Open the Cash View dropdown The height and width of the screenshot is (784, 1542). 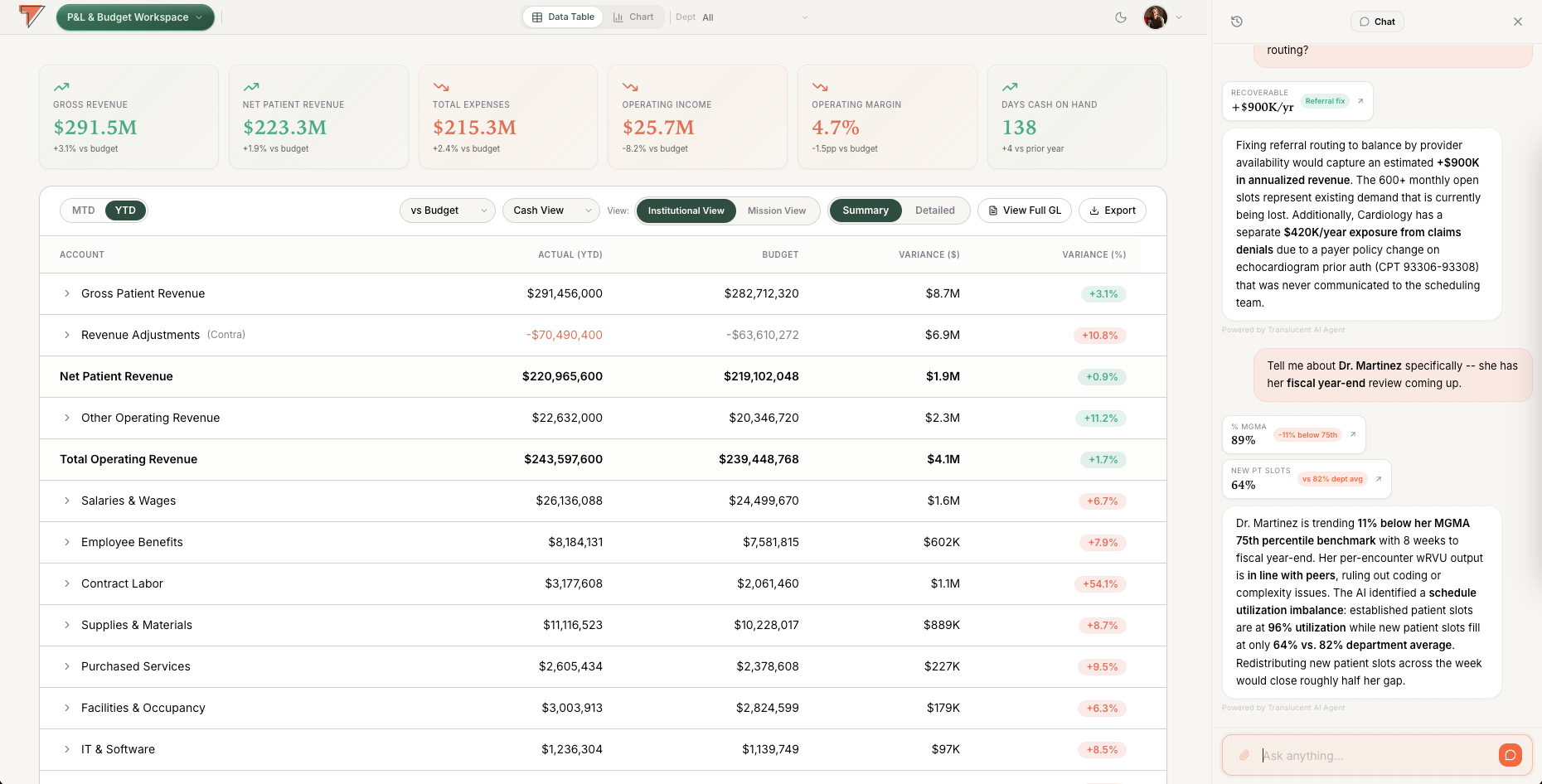(551, 211)
